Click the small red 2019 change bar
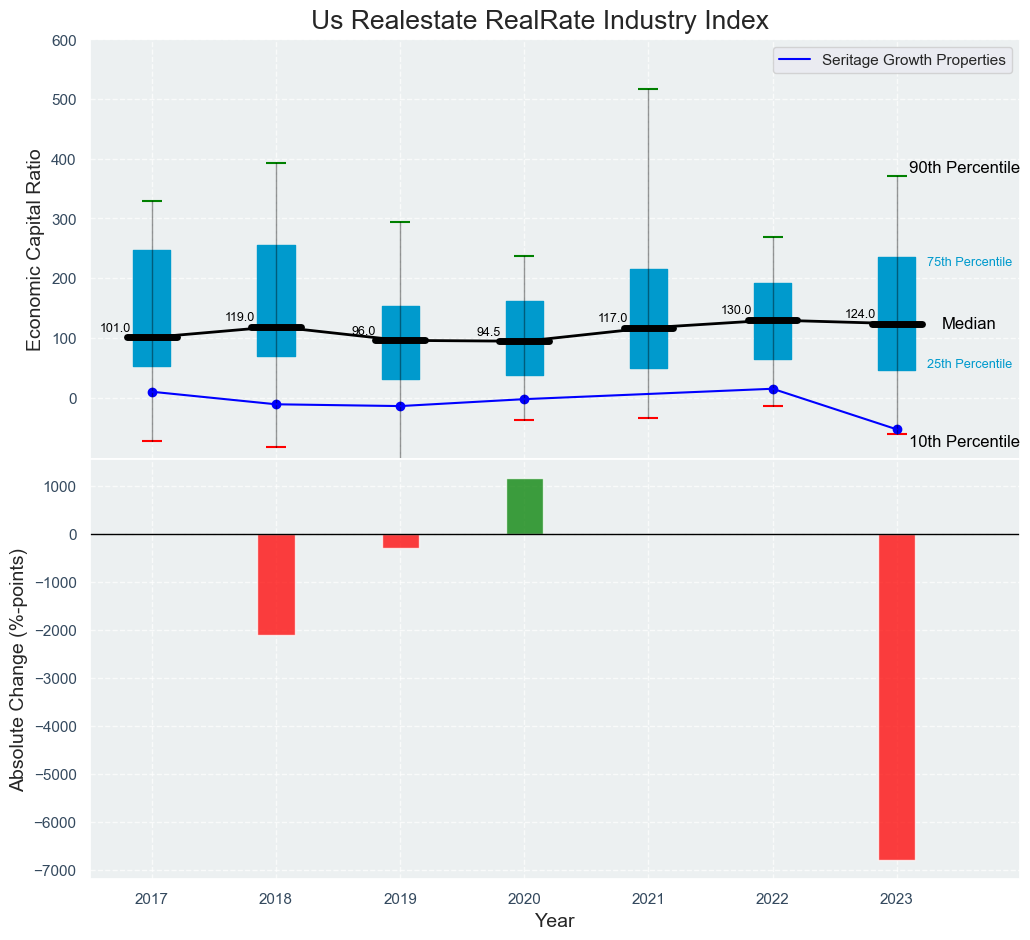 [401, 541]
